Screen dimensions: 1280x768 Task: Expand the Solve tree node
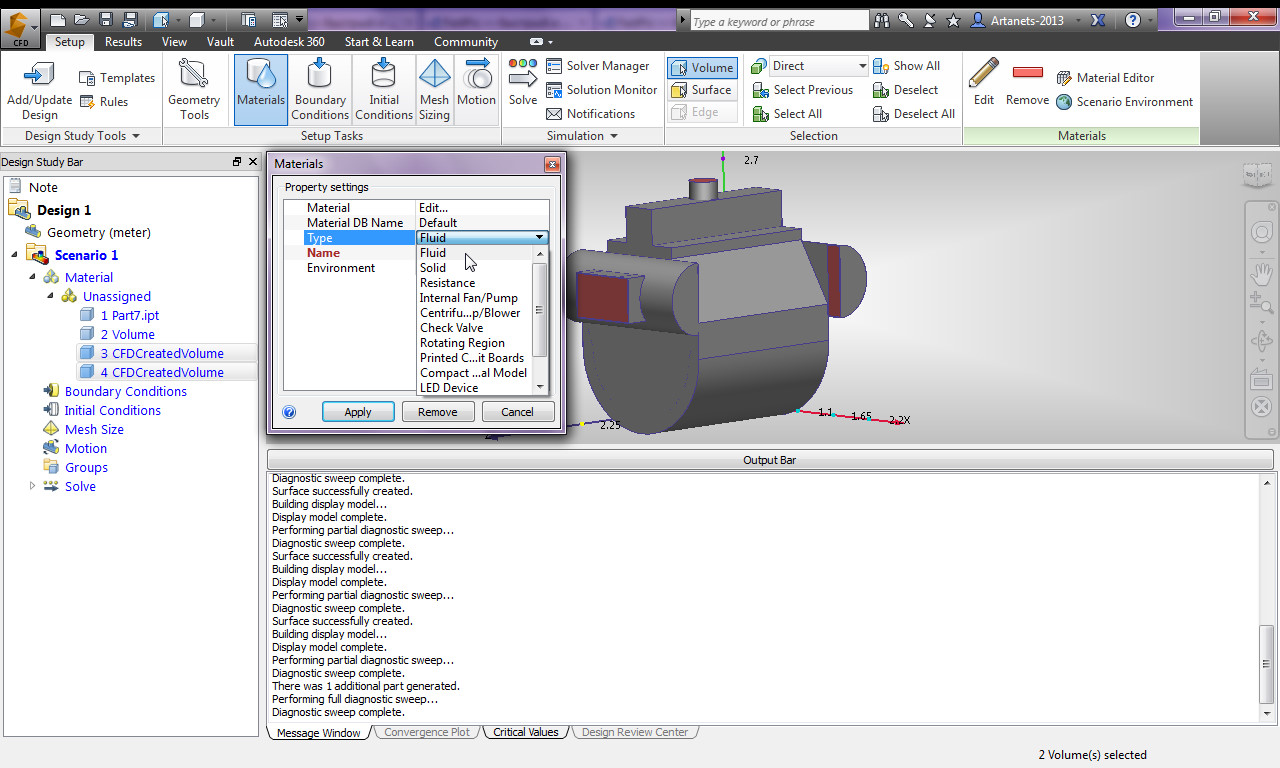[32, 486]
